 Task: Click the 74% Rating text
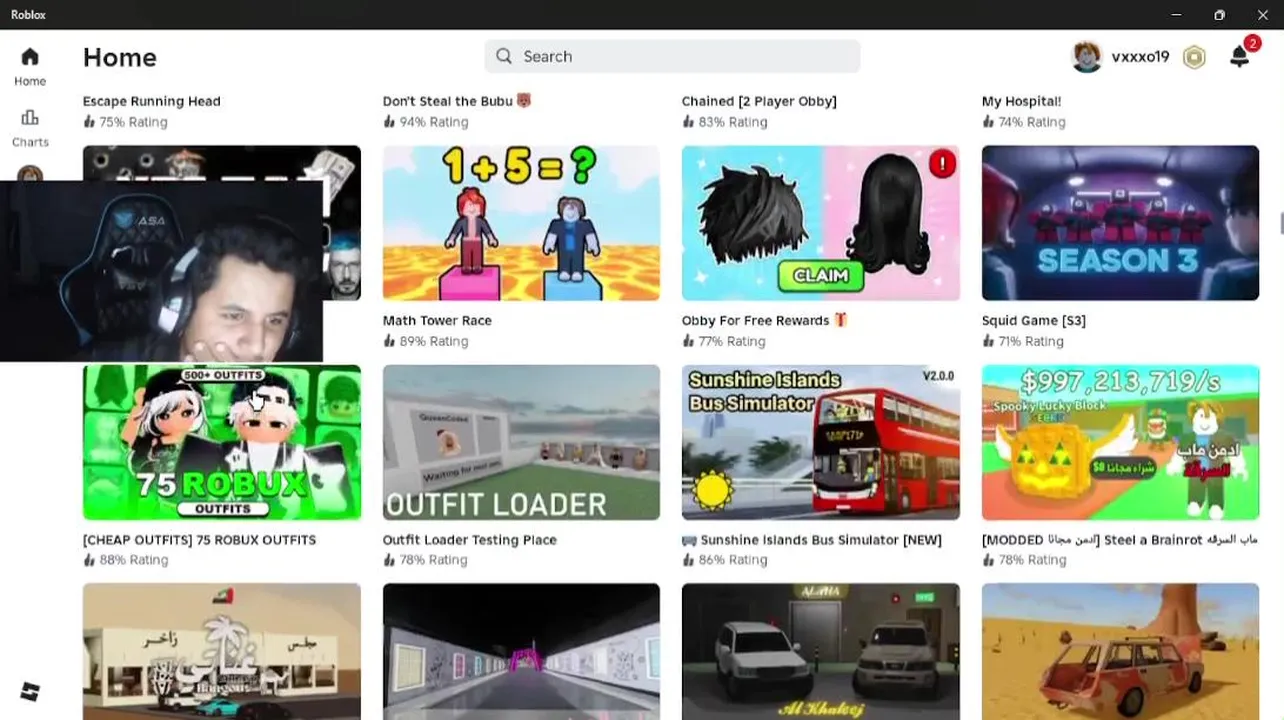click(x=1032, y=122)
